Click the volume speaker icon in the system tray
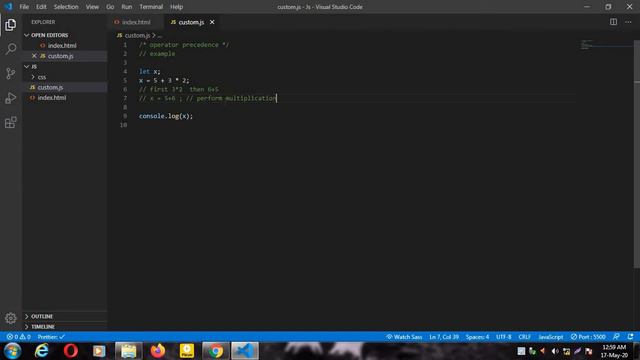Image resolution: width=640 pixels, height=360 pixels. point(555,351)
